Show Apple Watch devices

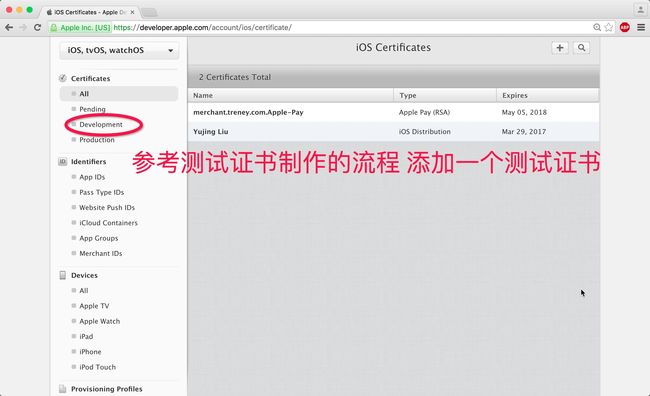(99, 321)
